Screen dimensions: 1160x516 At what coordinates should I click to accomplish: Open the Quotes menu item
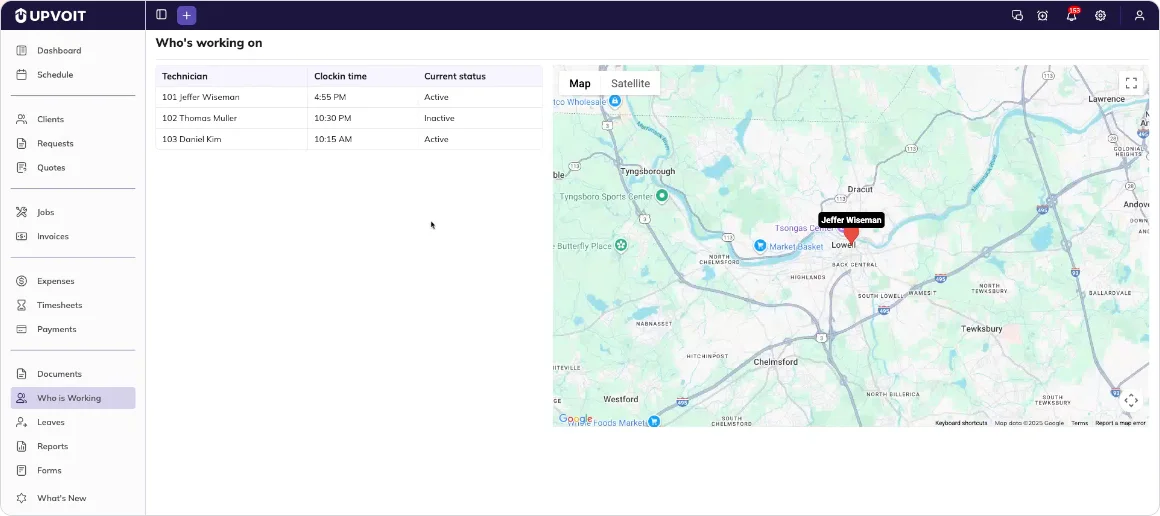coord(51,167)
